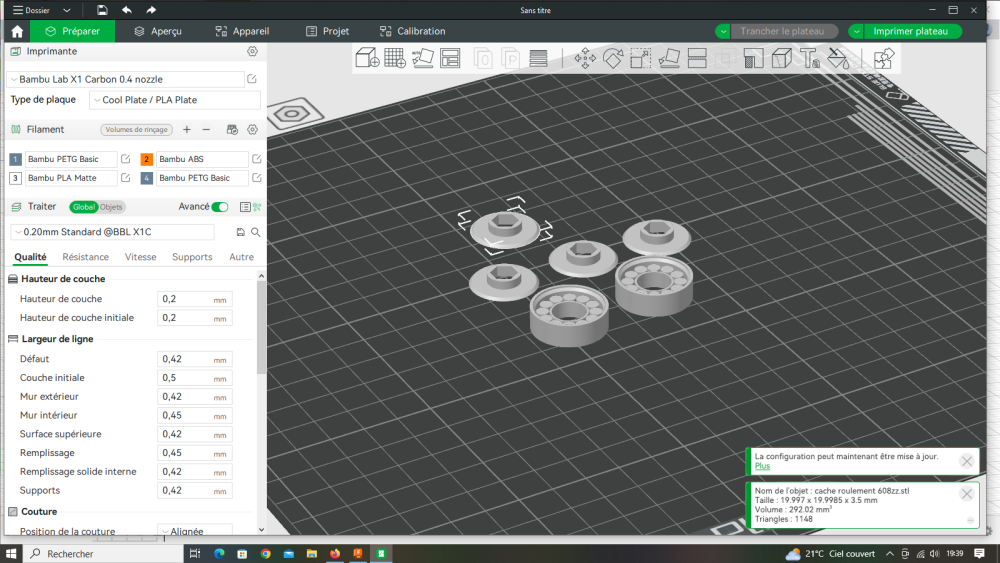Open printer settings gear icon

(x=253, y=51)
